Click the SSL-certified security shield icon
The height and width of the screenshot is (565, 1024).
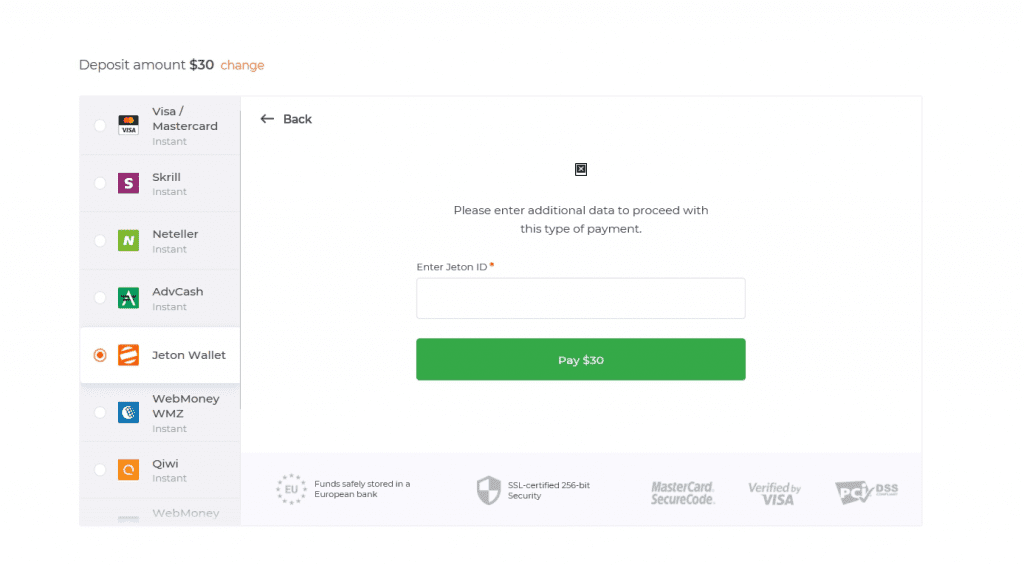point(488,490)
